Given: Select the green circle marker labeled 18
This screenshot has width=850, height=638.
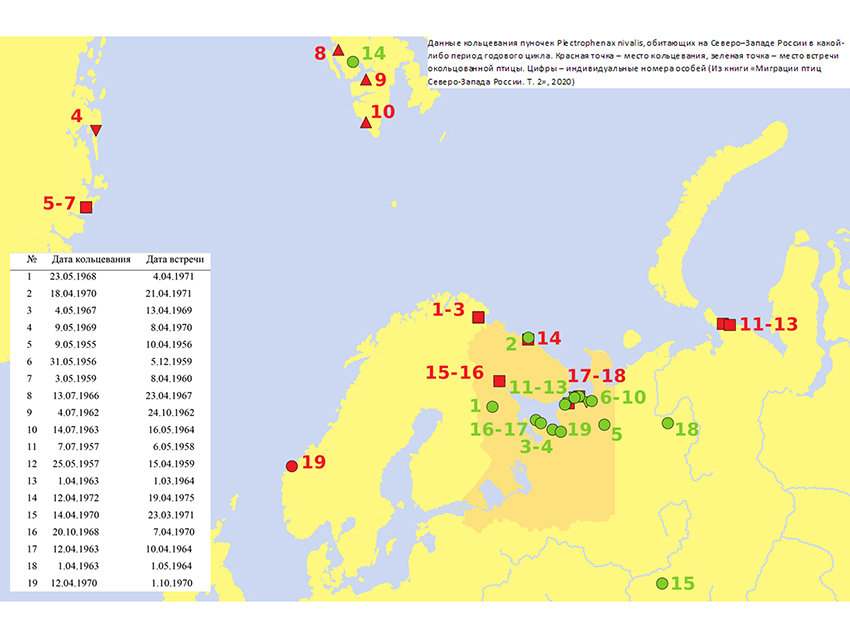Looking at the screenshot, I should (668, 423).
